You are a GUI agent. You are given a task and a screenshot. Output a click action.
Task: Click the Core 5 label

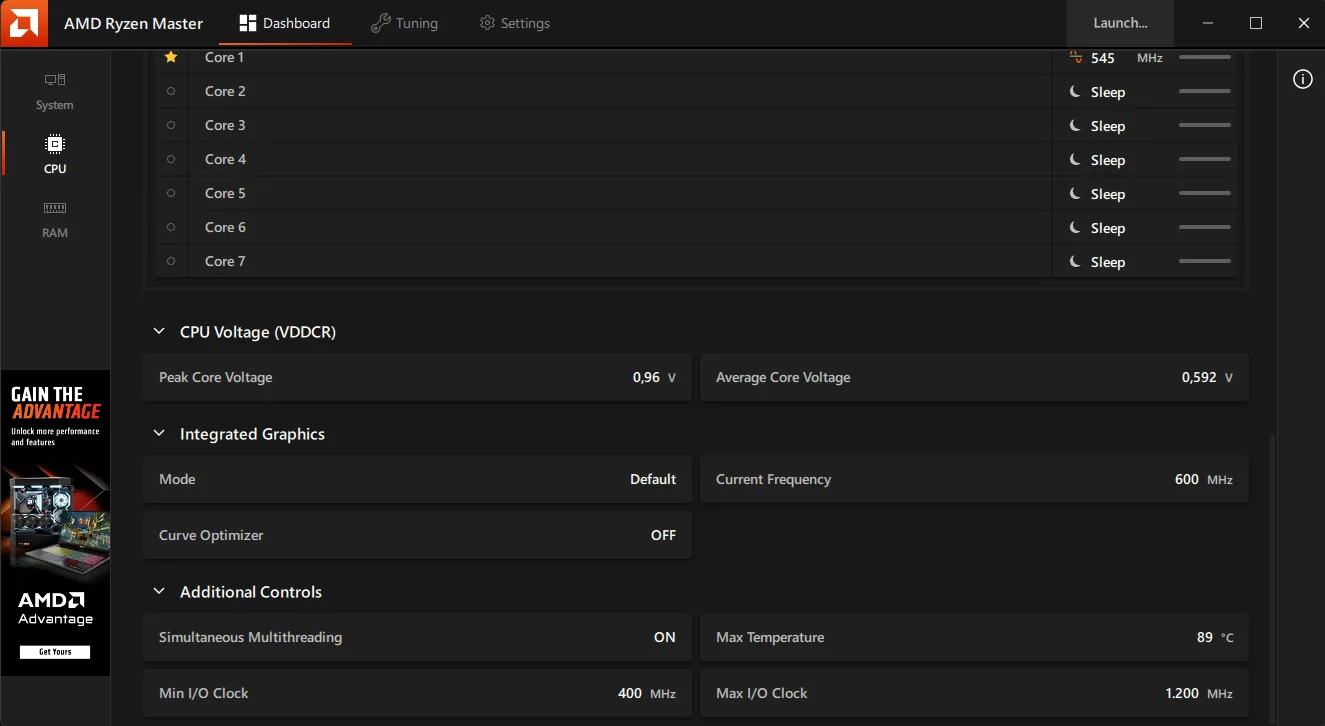coord(225,193)
